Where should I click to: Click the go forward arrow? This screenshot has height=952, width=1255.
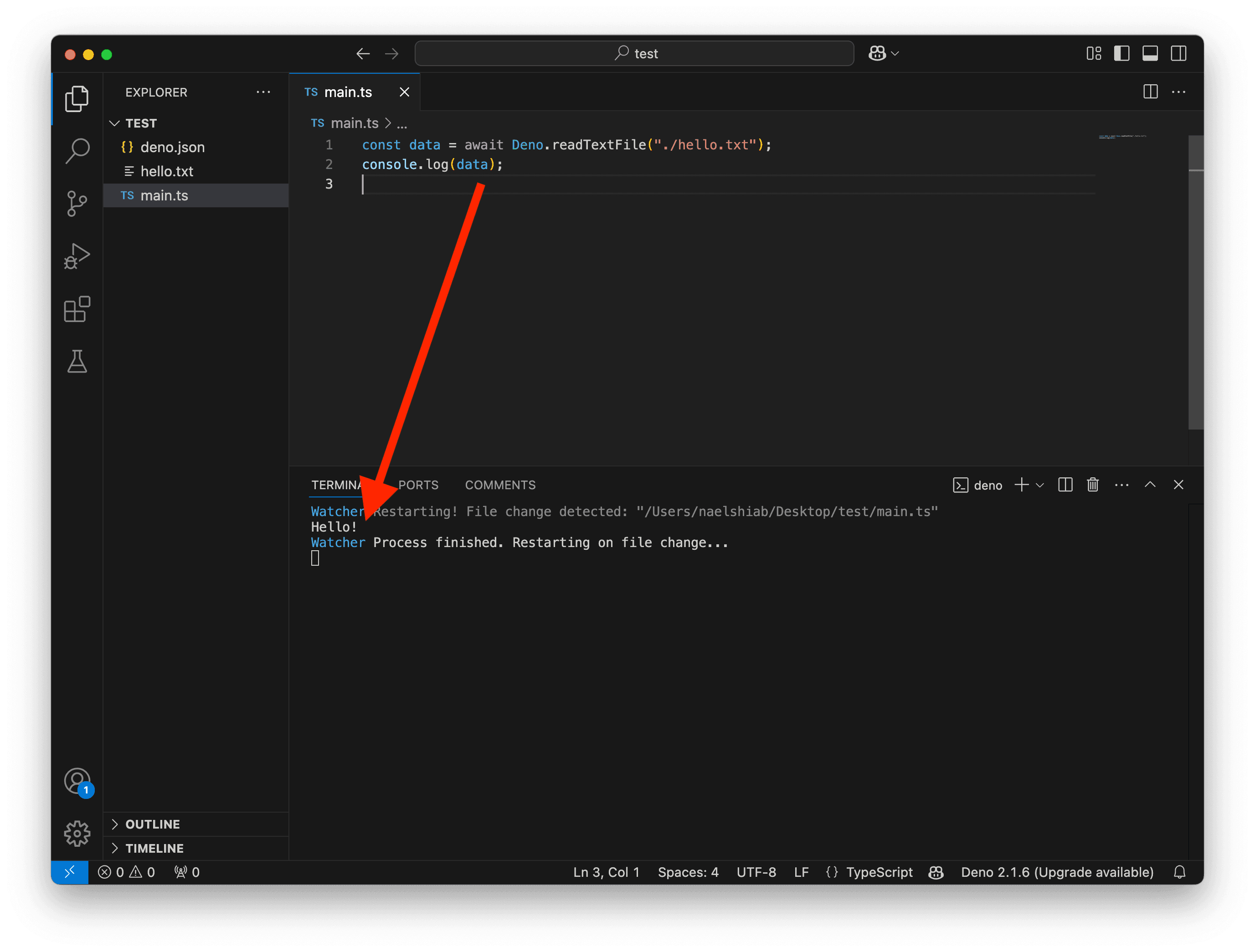tap(391, 54)
